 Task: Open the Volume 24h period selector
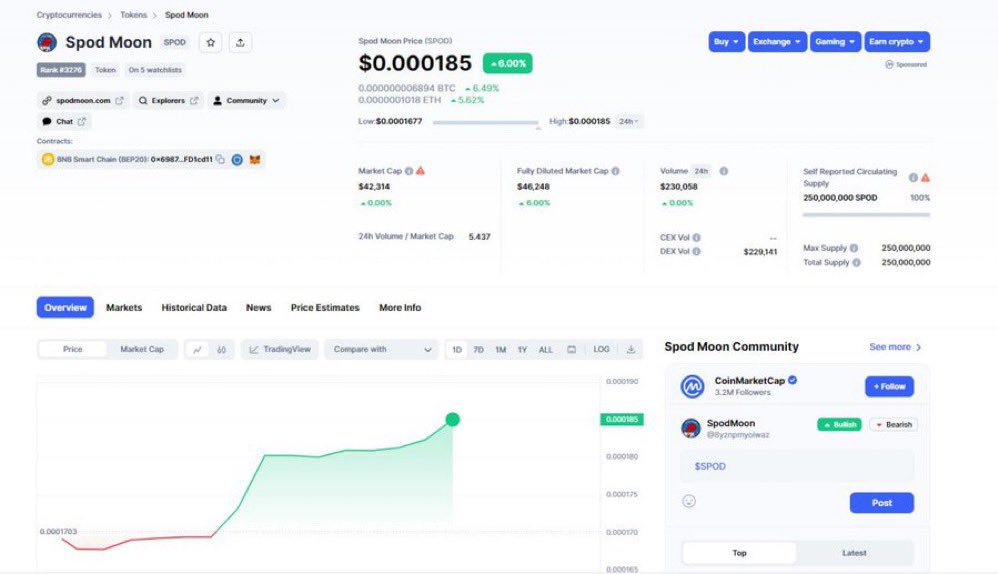tap(701, 171)
